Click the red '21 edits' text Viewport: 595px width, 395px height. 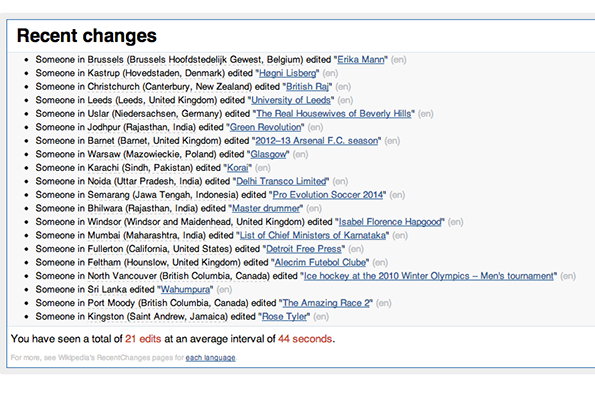click(x=143, y=338)
